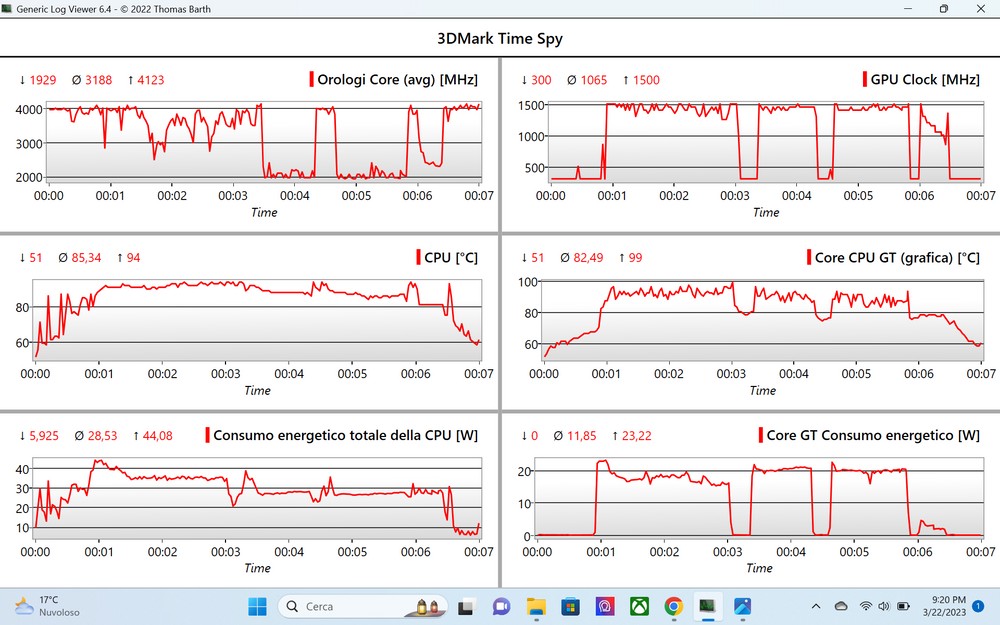Screen dimensions: 1000x625
Task: Open Microsoft Store from the taskbar
Action: (x=570, y=607)
